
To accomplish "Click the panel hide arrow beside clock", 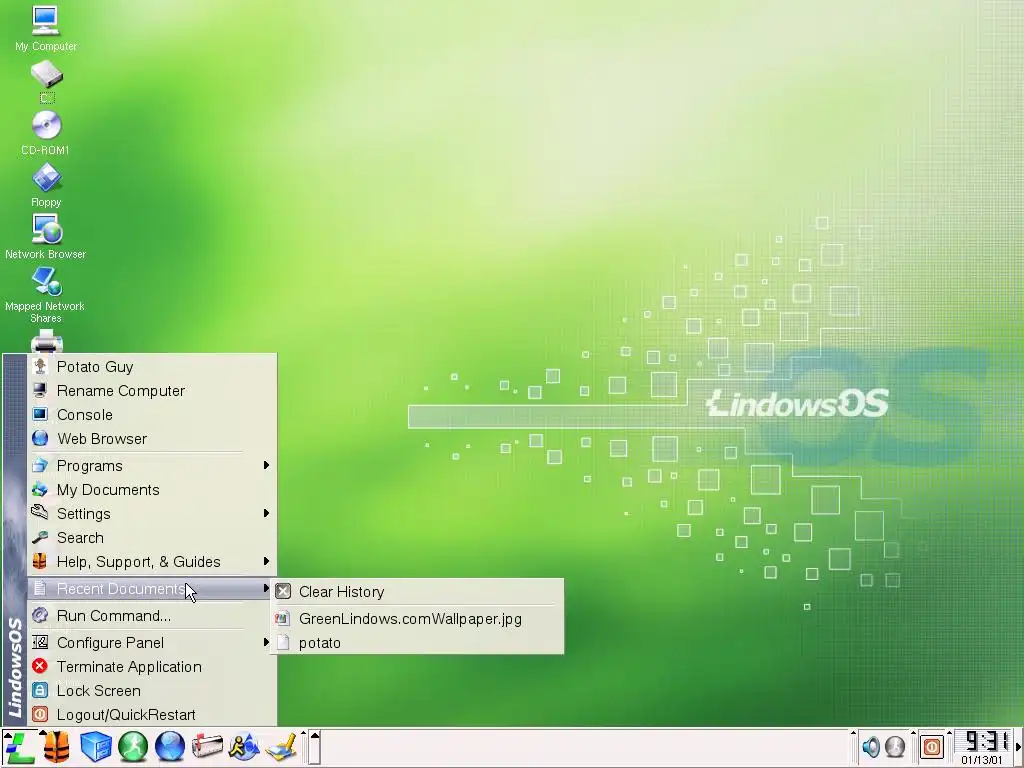I will pyautogui.click(x=1019, y=747).
